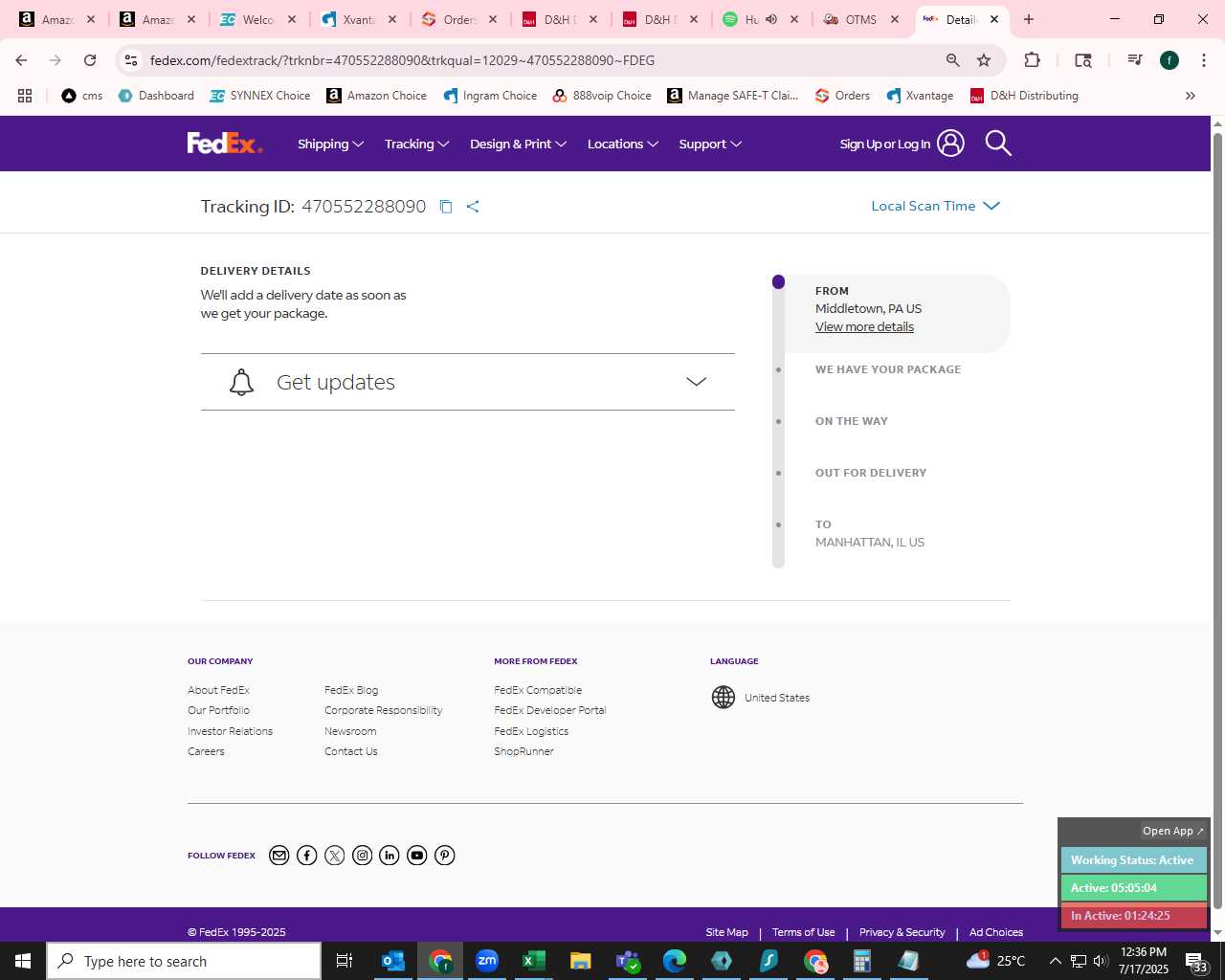Click the language globe icon

(724, 697)
